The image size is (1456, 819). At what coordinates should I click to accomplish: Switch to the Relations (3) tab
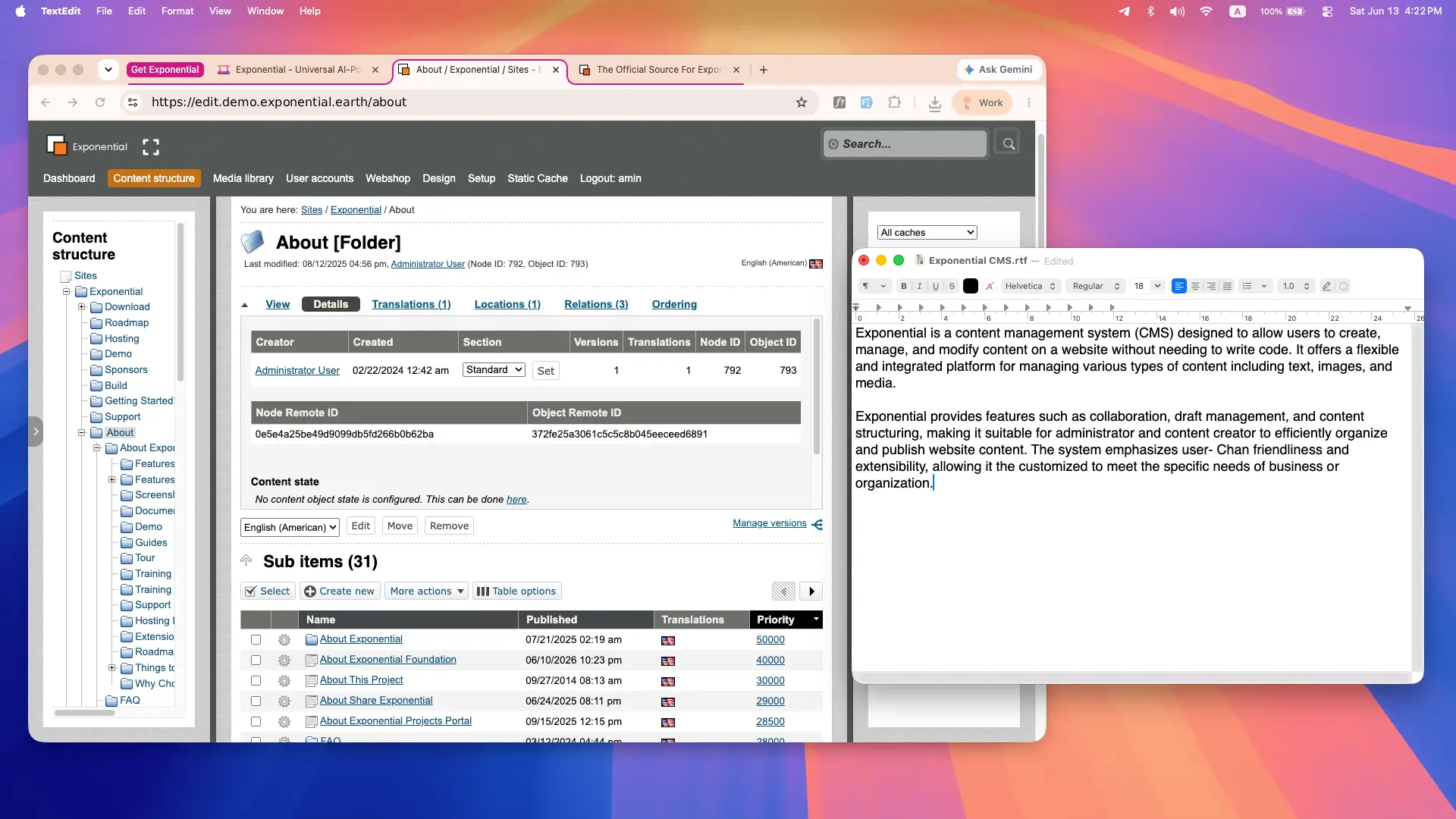tap(596, 304)
